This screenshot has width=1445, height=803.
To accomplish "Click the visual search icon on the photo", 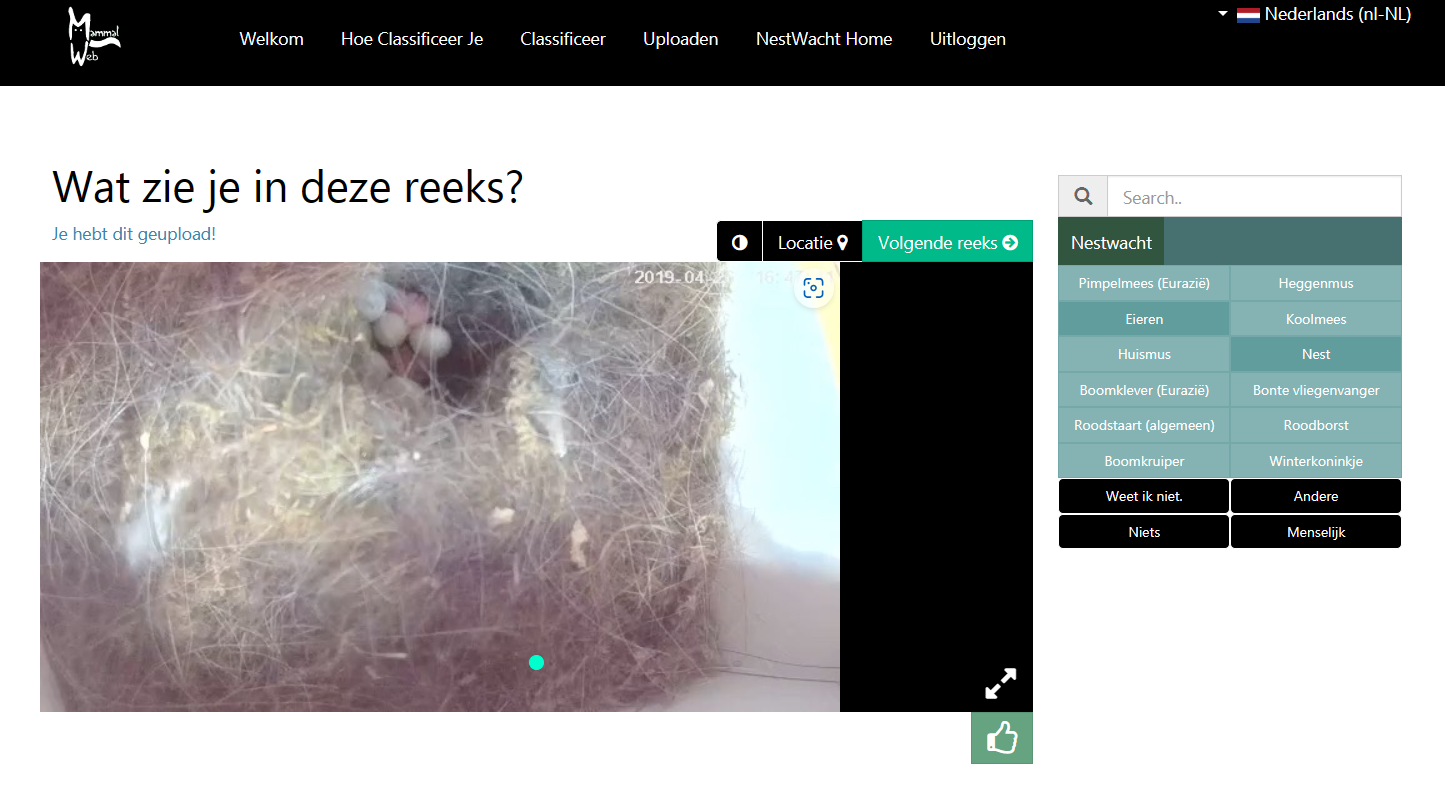I will point(814,289).
